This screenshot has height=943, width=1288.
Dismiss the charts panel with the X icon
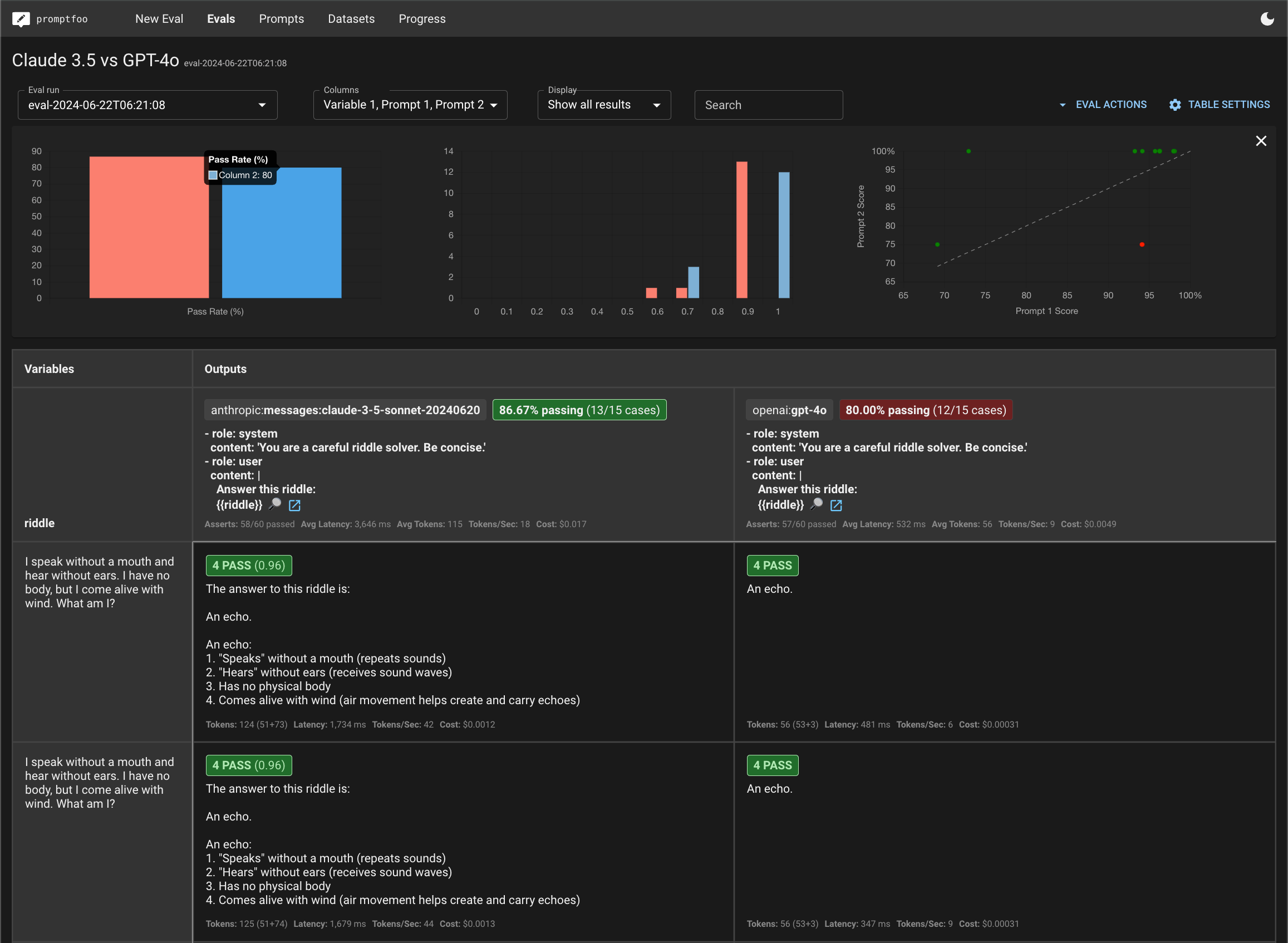click(x=1261, y=141)
